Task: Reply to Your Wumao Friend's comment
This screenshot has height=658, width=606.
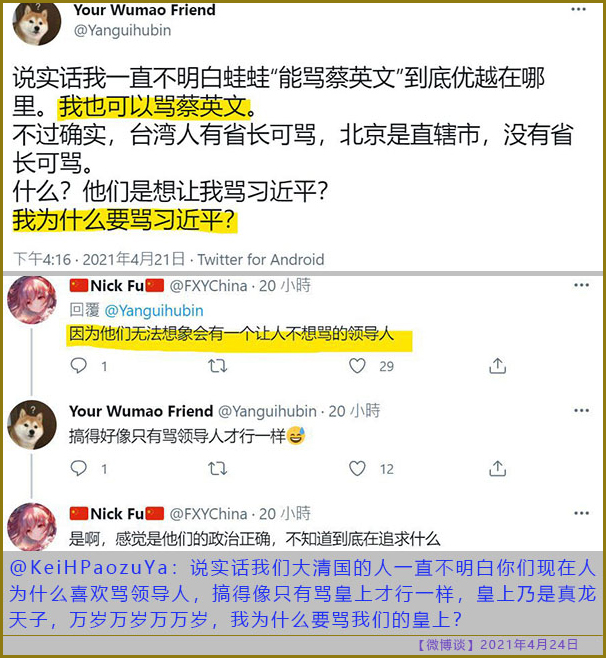Action: click(x=78, y=468)
